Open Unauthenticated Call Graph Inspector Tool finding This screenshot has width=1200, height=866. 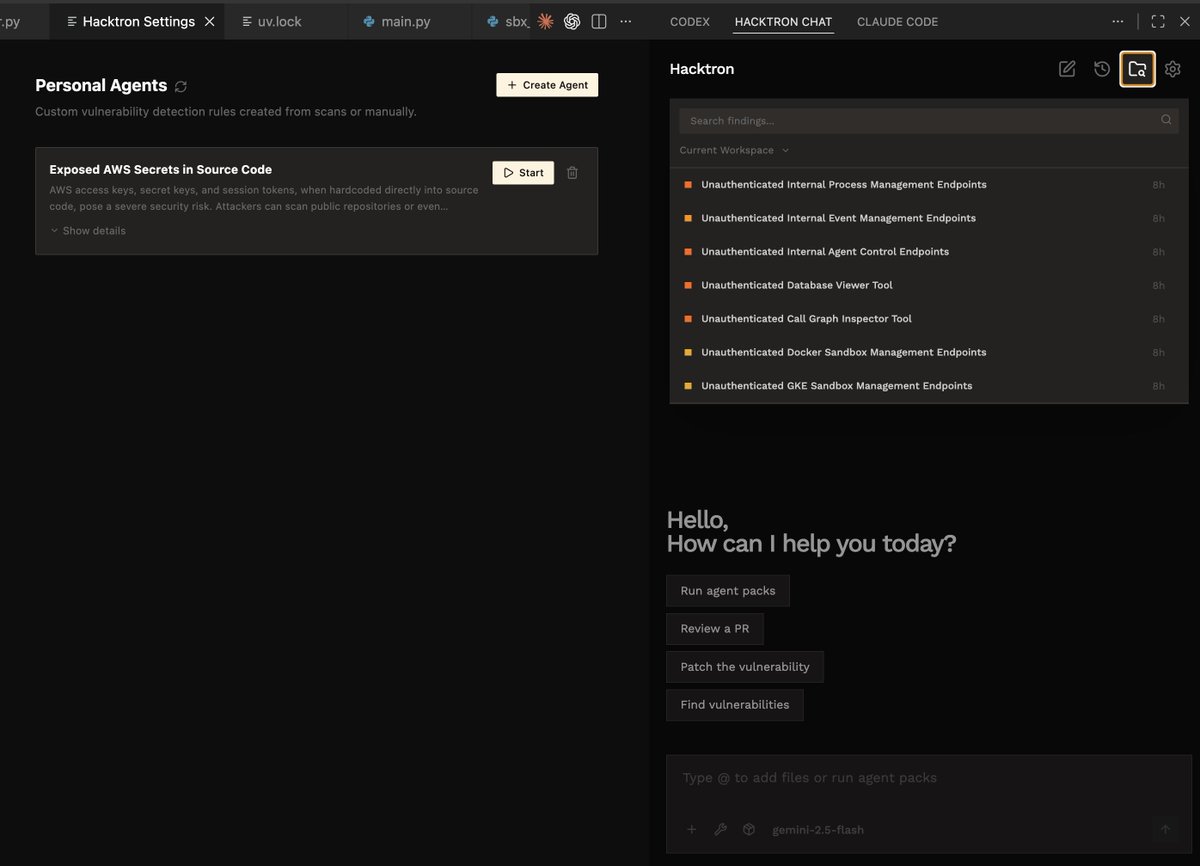click(929, 319)
